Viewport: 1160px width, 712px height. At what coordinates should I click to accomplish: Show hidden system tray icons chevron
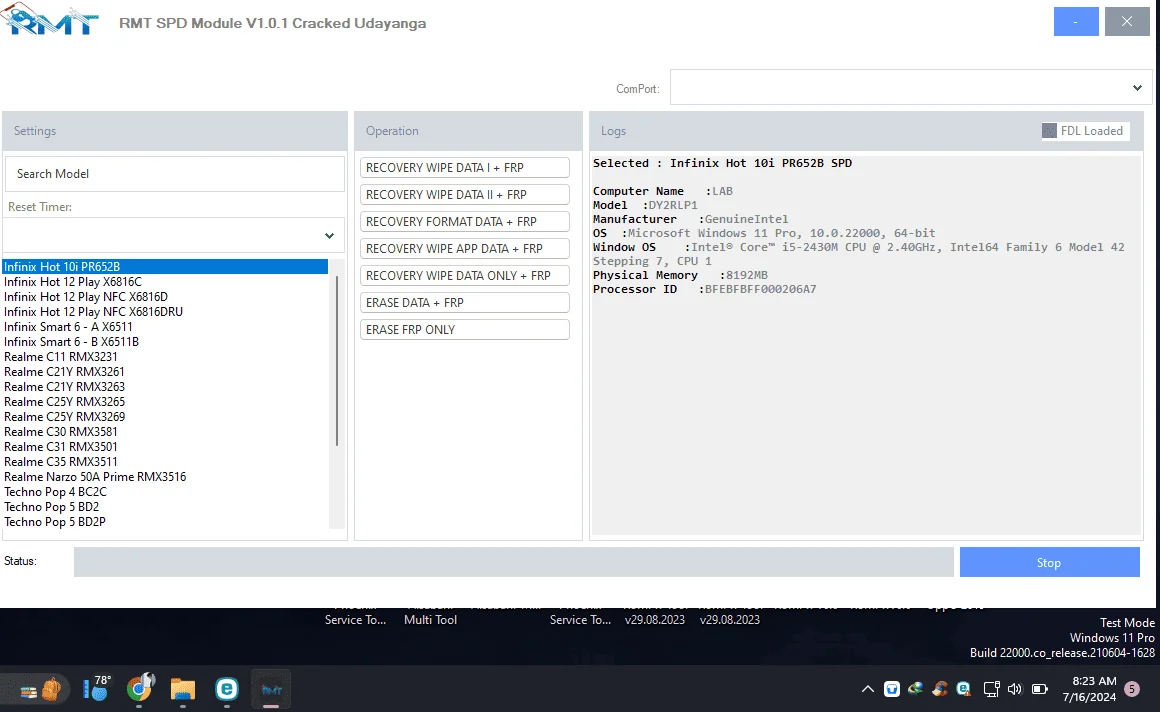pos(868,689)
